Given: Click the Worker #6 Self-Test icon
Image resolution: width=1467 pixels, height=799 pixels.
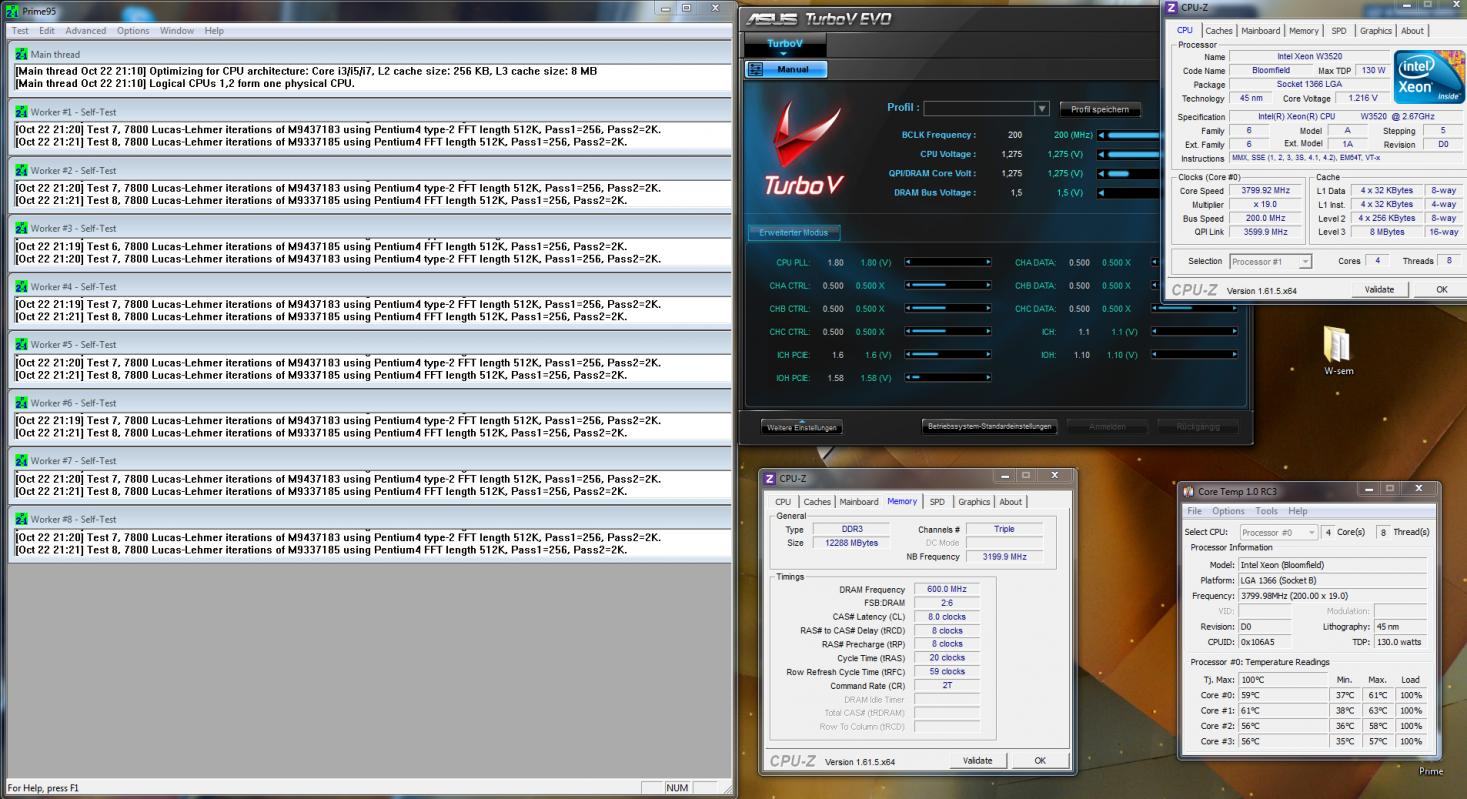Looking at the screenshot, I should coord(21,402).
